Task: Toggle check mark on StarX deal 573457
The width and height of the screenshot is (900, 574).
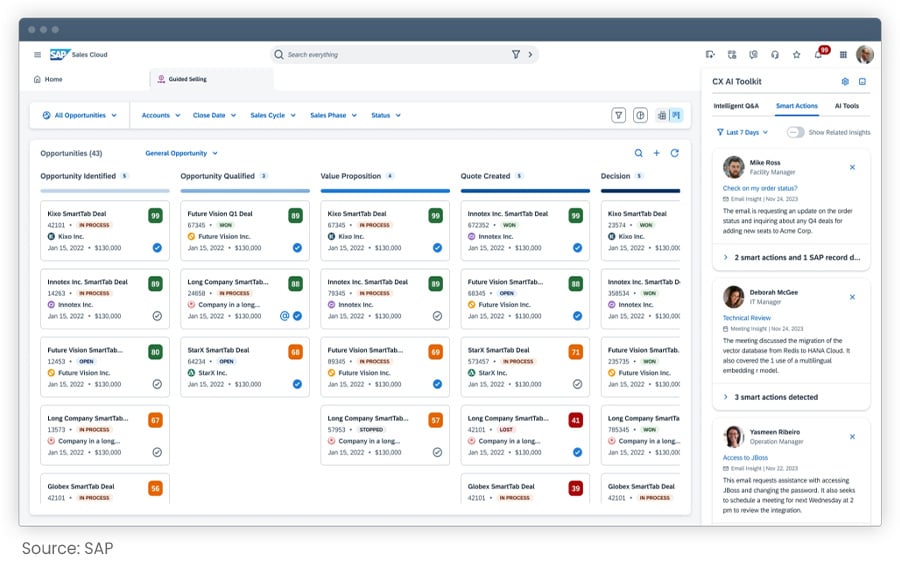Action: tap(577, 384)
